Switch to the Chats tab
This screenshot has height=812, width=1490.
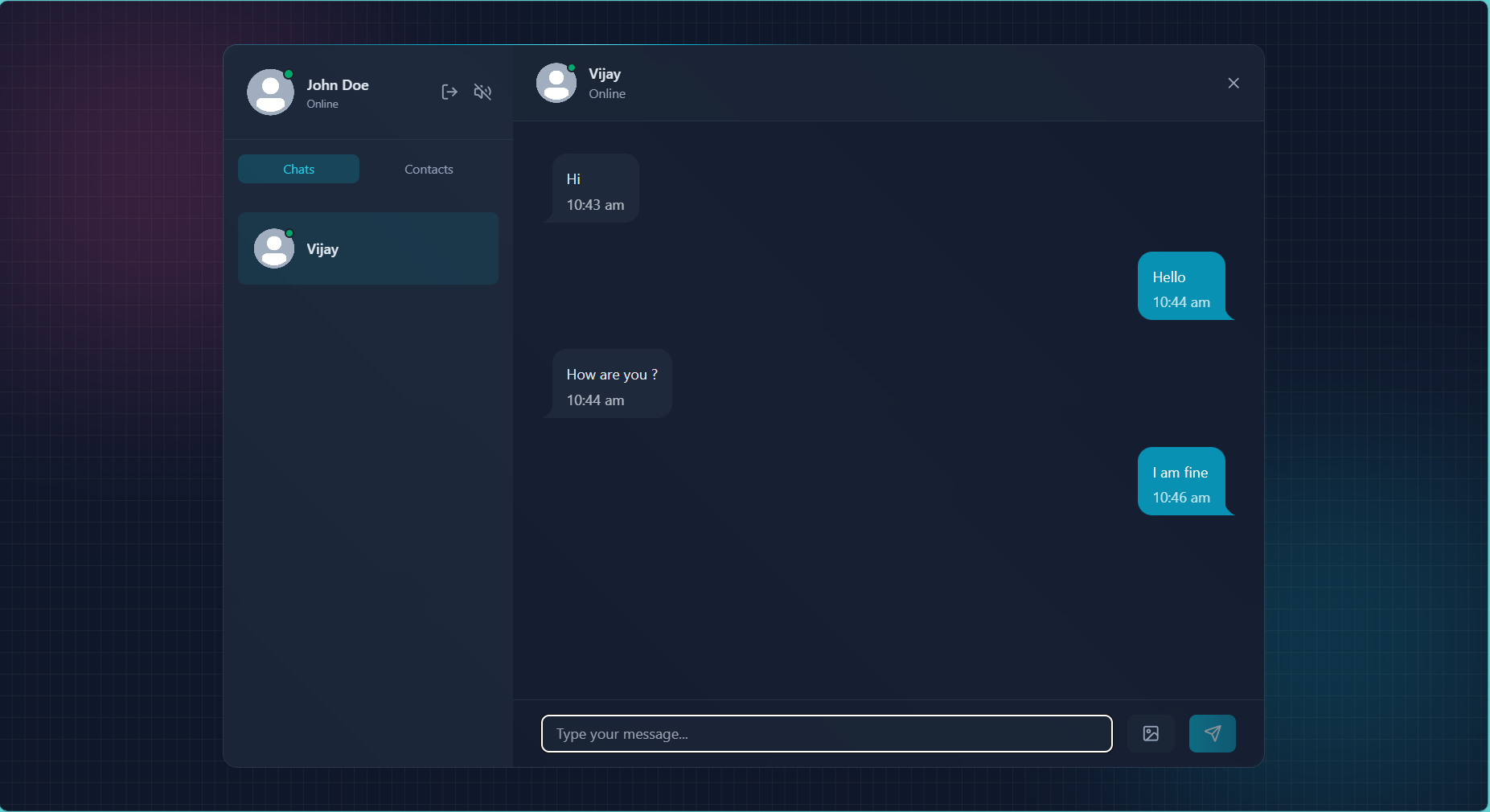[x=298, y=169]
